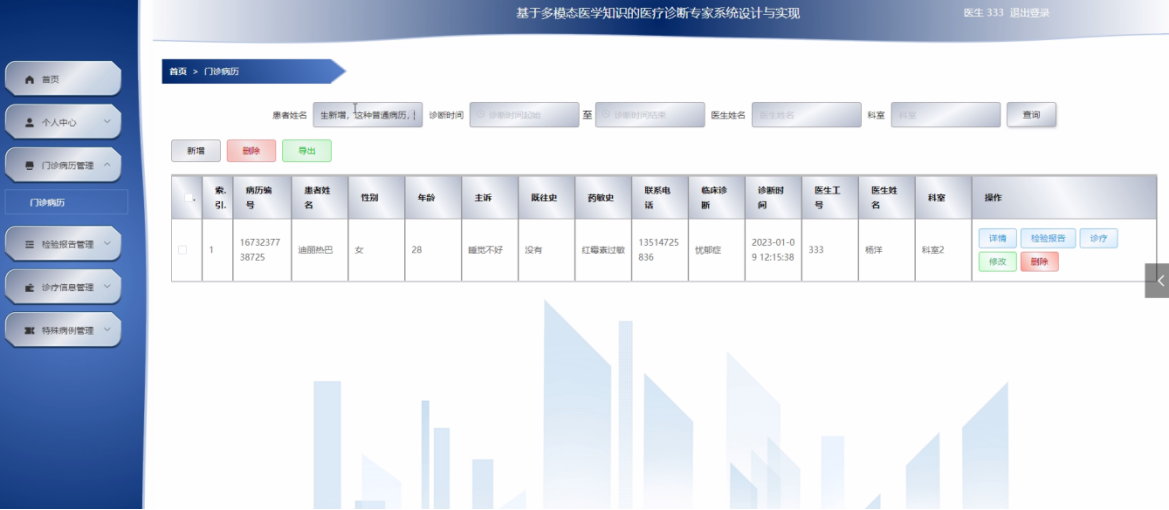The image size is (1169, 510).
Task: Click 诊疗 button in the operations column
Action: (x=1098, y=239)
